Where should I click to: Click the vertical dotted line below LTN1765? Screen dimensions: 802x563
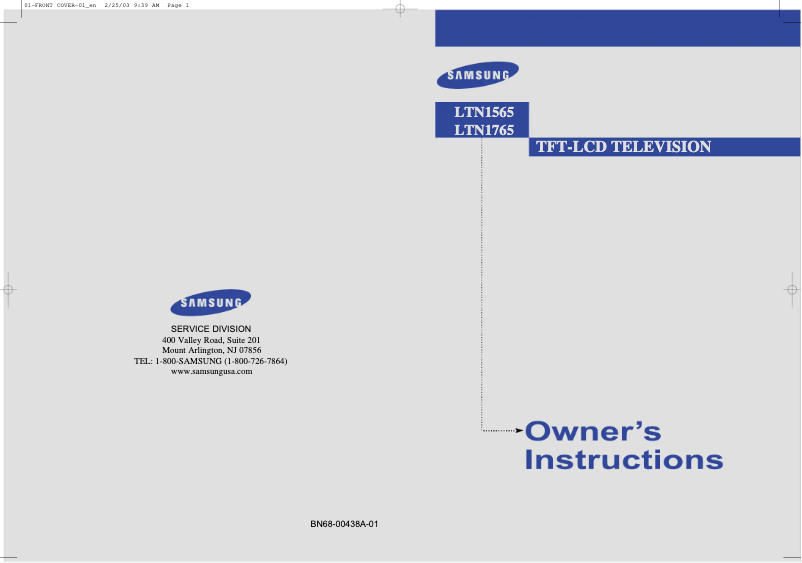[482, 280]
